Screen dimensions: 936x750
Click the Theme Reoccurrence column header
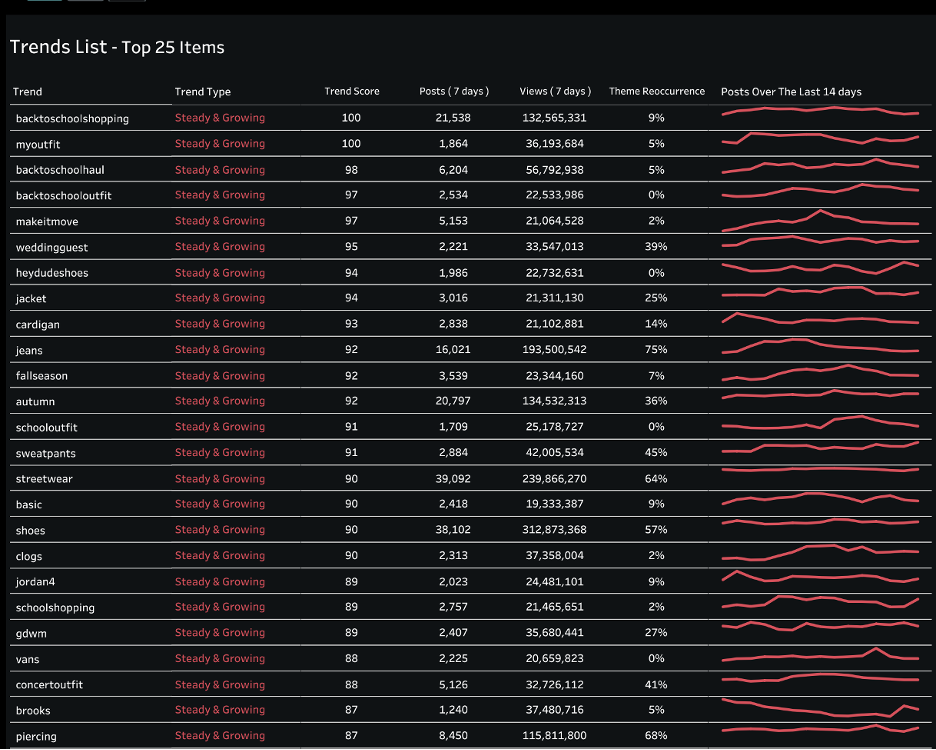tap(657, 92)
